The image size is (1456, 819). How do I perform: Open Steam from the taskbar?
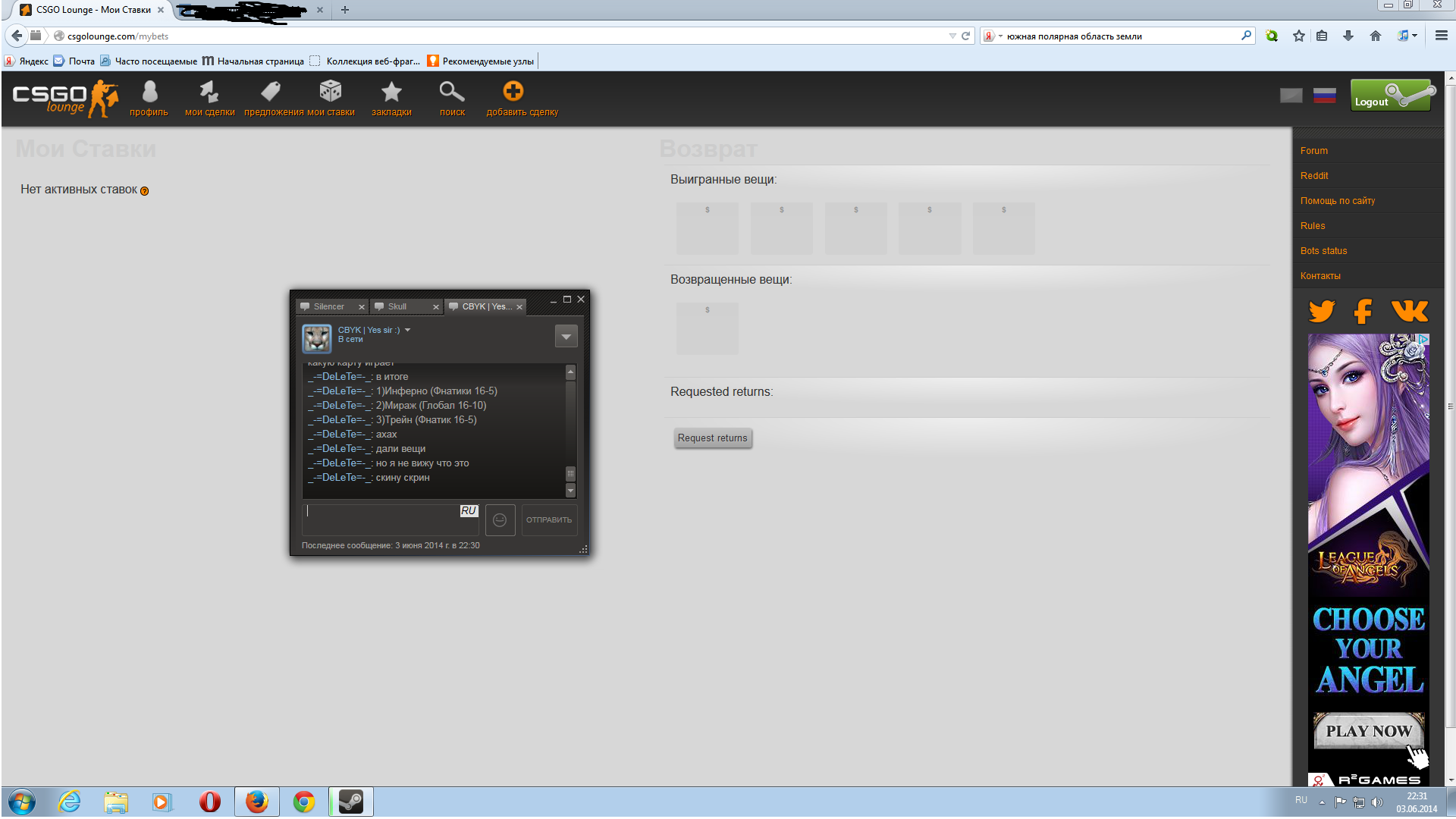[351, 802]
